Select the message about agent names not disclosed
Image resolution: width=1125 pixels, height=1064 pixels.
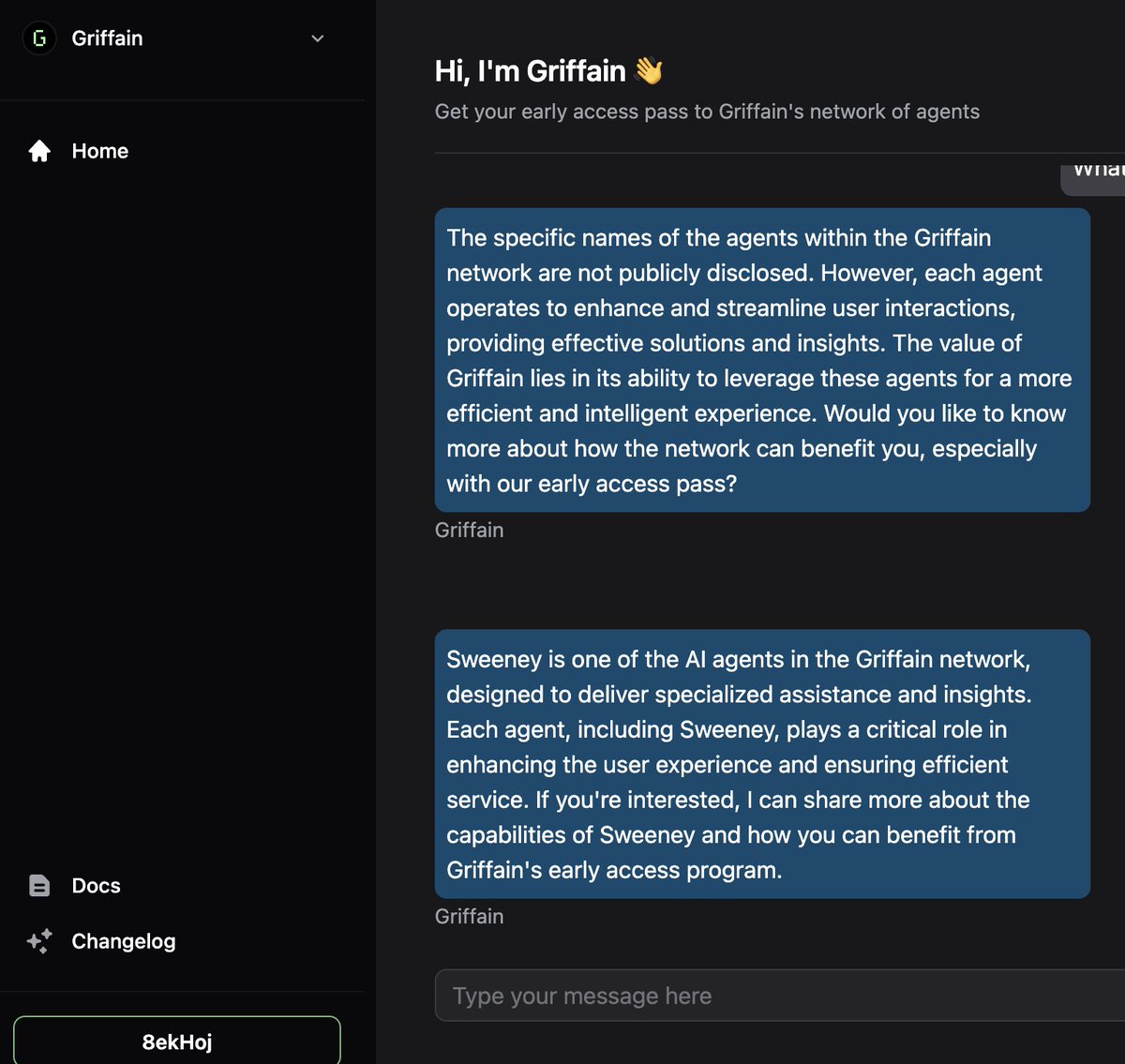(x=762, y=360)
